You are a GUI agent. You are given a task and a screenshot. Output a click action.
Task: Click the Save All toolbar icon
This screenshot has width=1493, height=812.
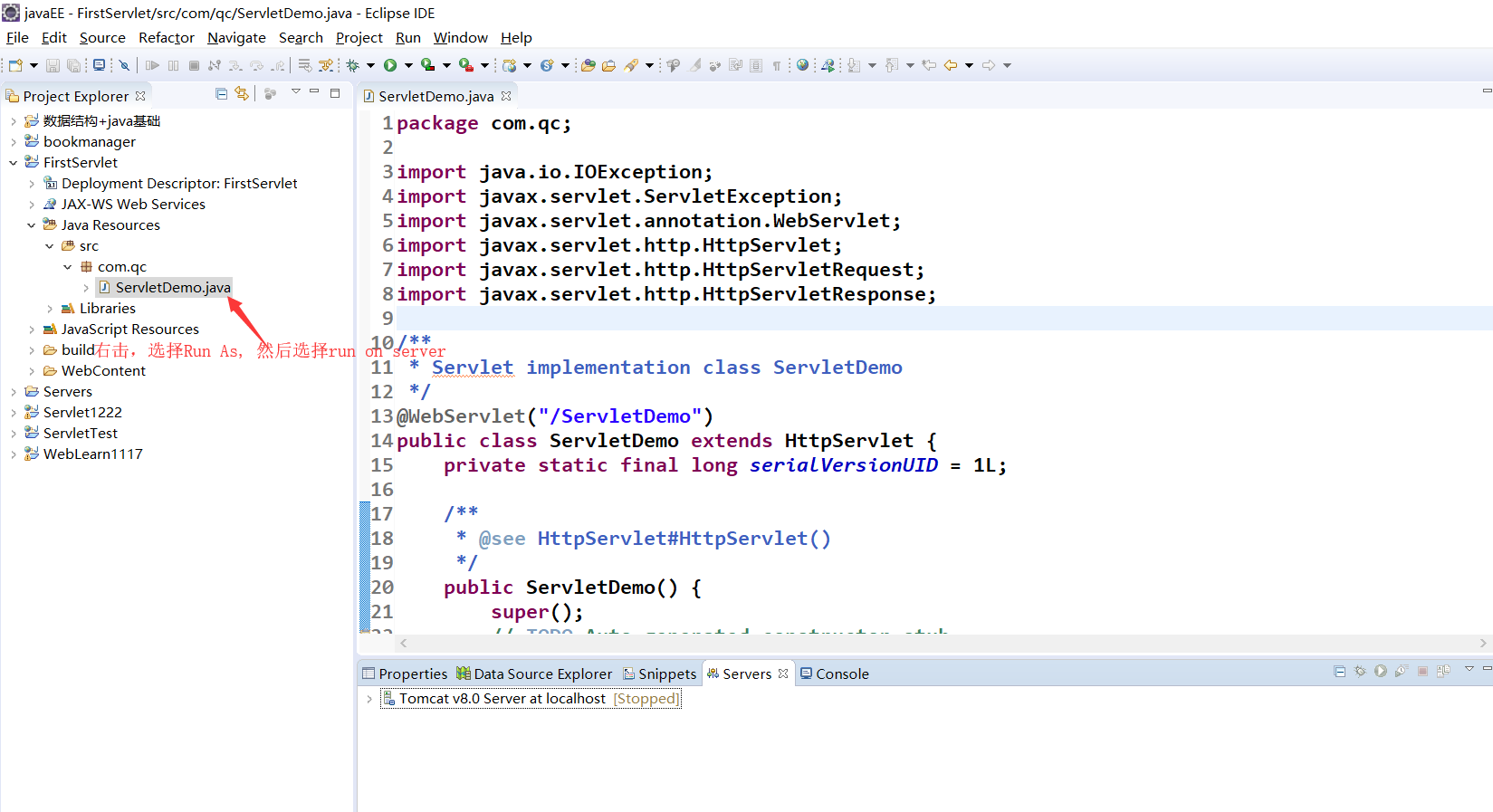pos(73,65)
